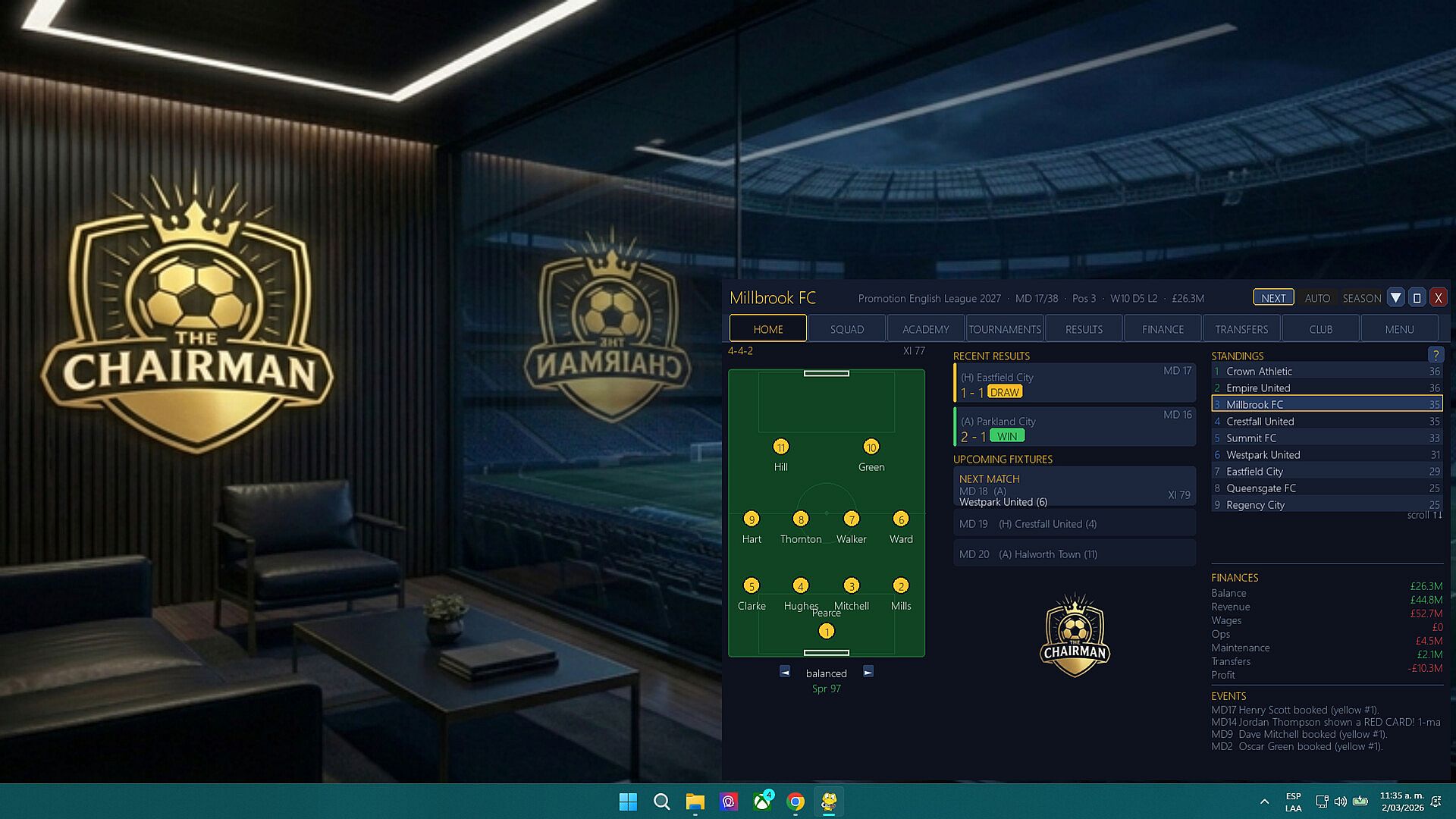Click the standings help question mark icon

tap(1435, 355)
